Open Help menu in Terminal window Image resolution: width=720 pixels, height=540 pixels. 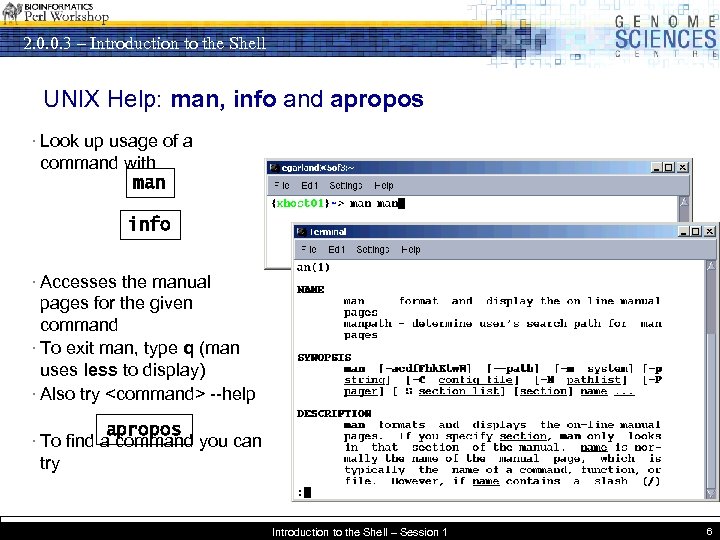(411, 249)
